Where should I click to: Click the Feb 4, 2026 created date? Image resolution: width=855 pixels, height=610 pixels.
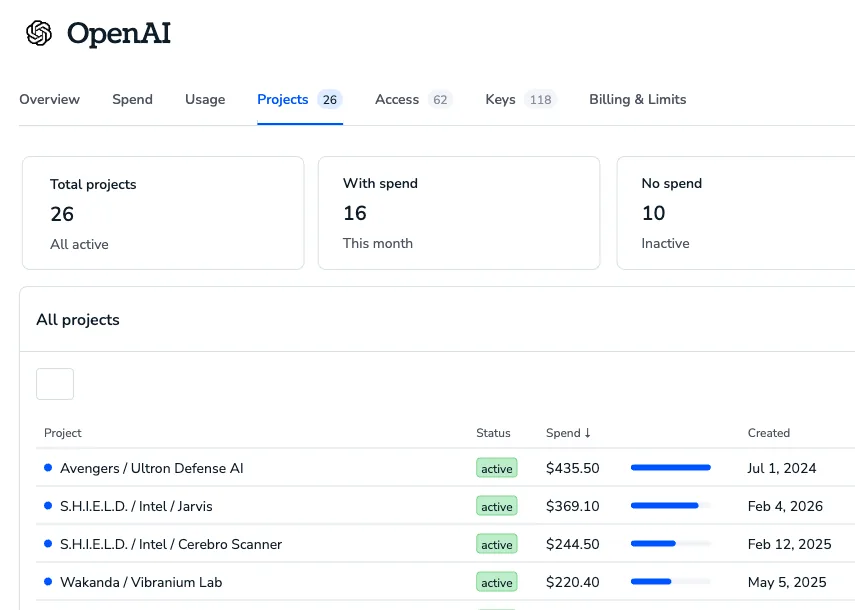point(785,506)
